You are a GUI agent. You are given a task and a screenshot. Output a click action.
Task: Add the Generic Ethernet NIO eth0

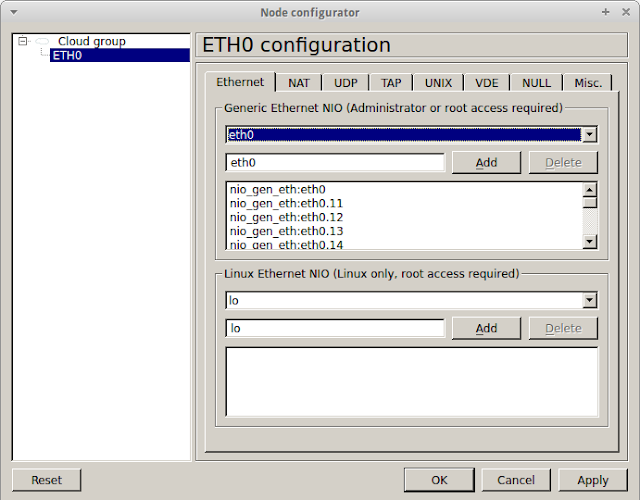(486, 162)
